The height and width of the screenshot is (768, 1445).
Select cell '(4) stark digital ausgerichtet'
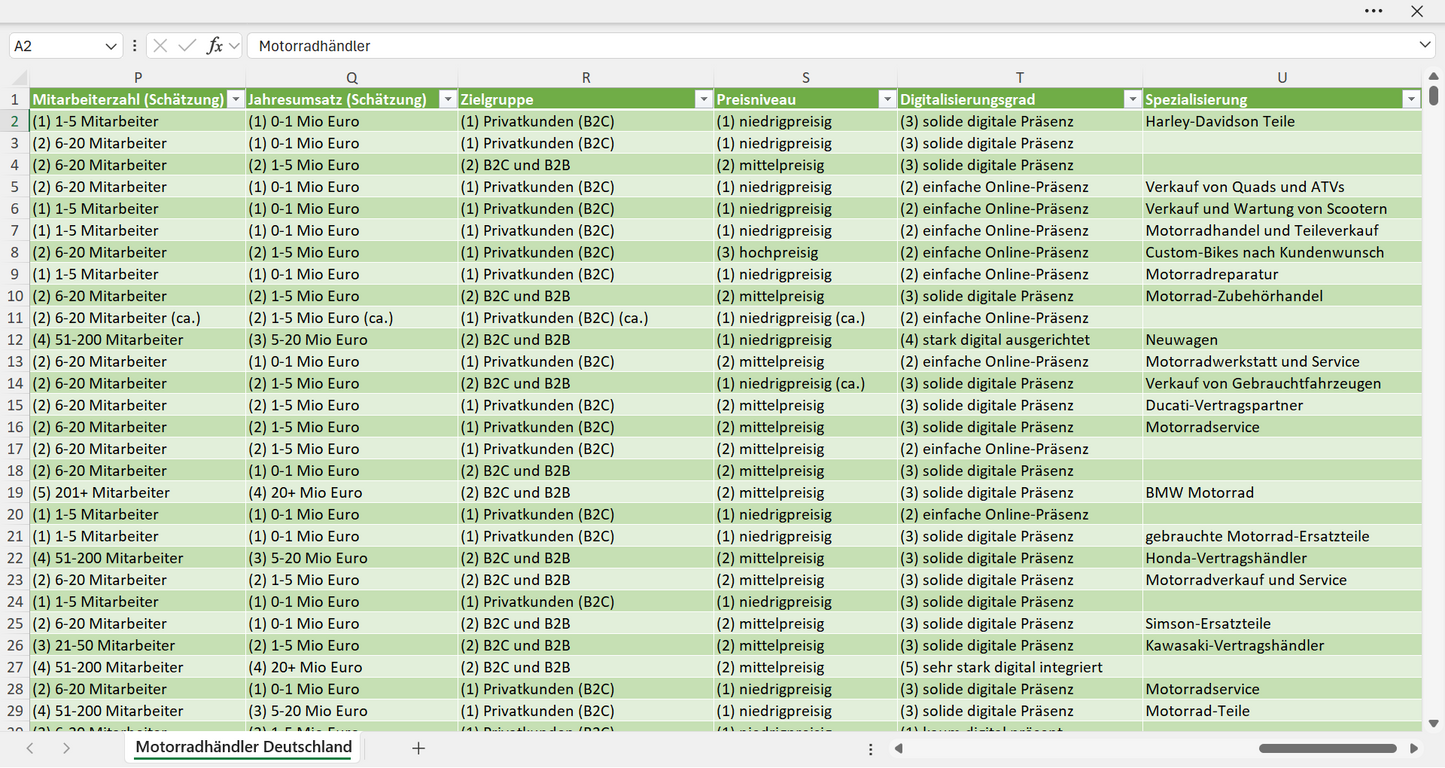1020,339
